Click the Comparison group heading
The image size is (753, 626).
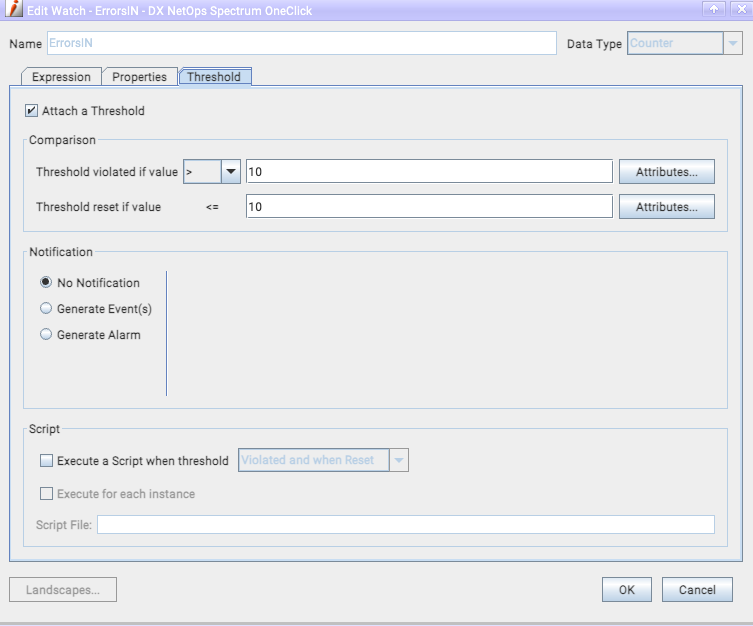coord(62,140)
